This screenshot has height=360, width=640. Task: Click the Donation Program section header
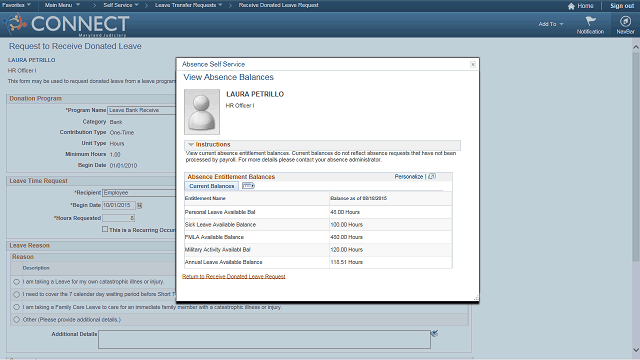coord(36,99)
